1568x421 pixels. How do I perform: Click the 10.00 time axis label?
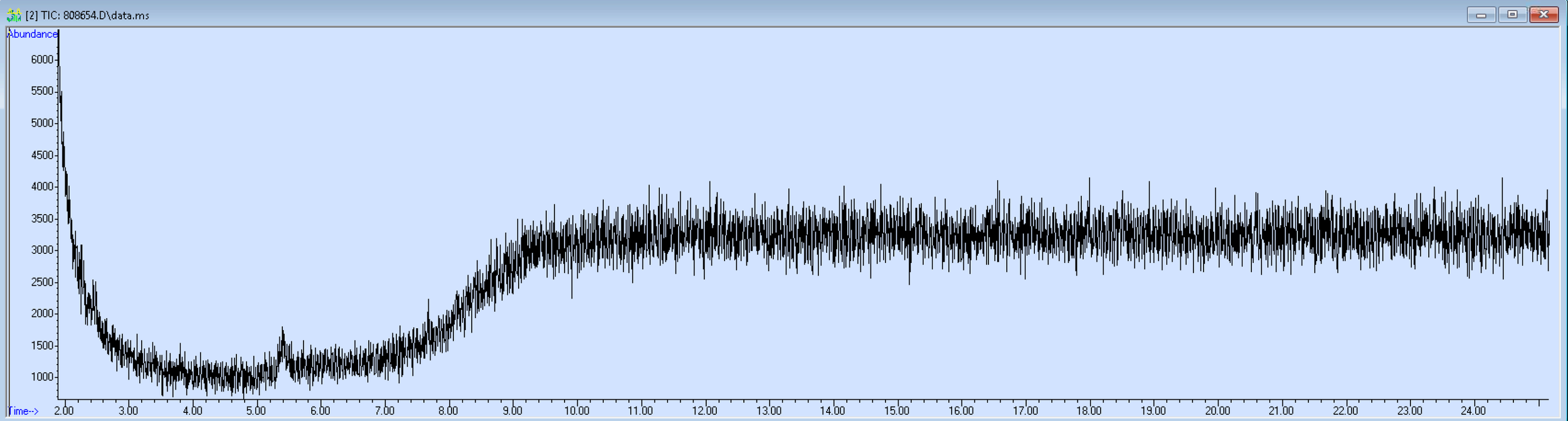tap(576, 411)
